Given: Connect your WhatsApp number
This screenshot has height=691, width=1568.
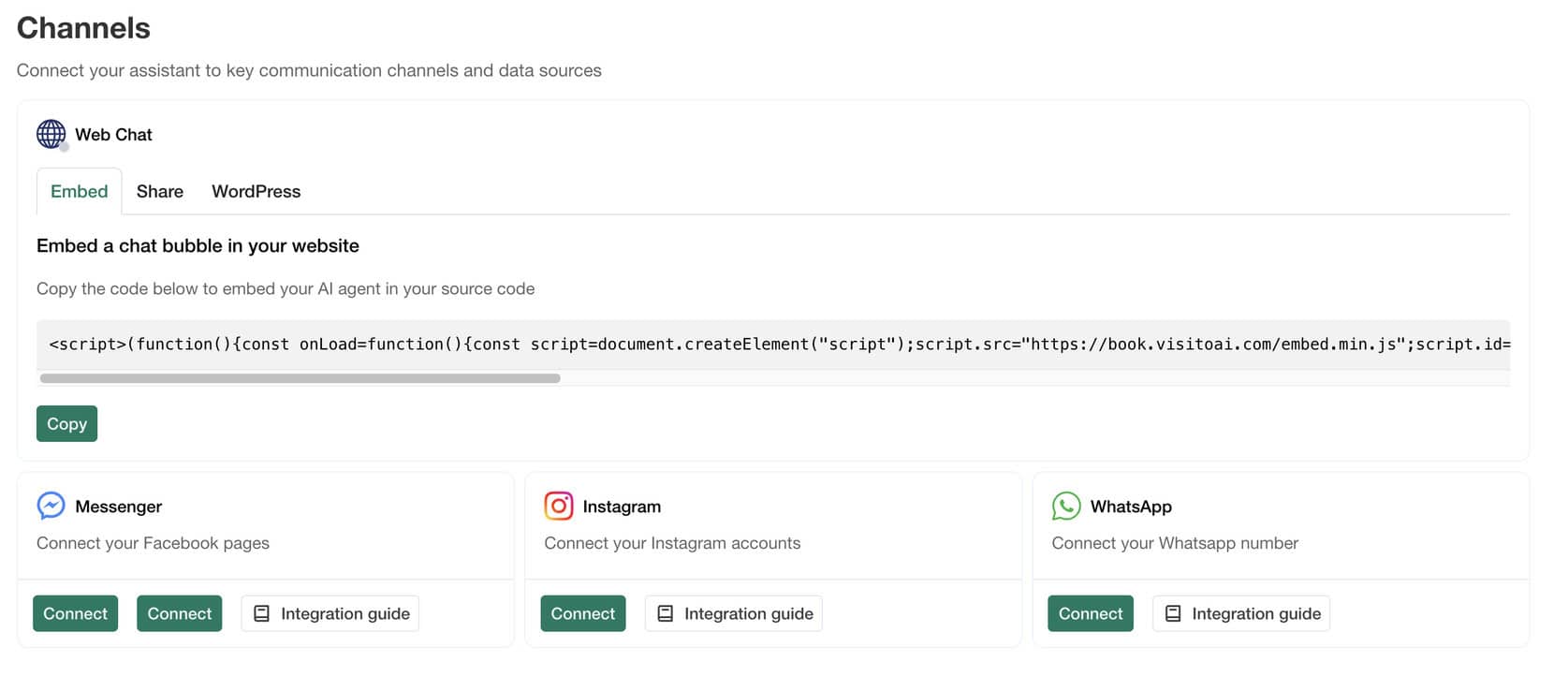Looking at the screenshot, I should pyautogui.click(x=1090, y=613).
